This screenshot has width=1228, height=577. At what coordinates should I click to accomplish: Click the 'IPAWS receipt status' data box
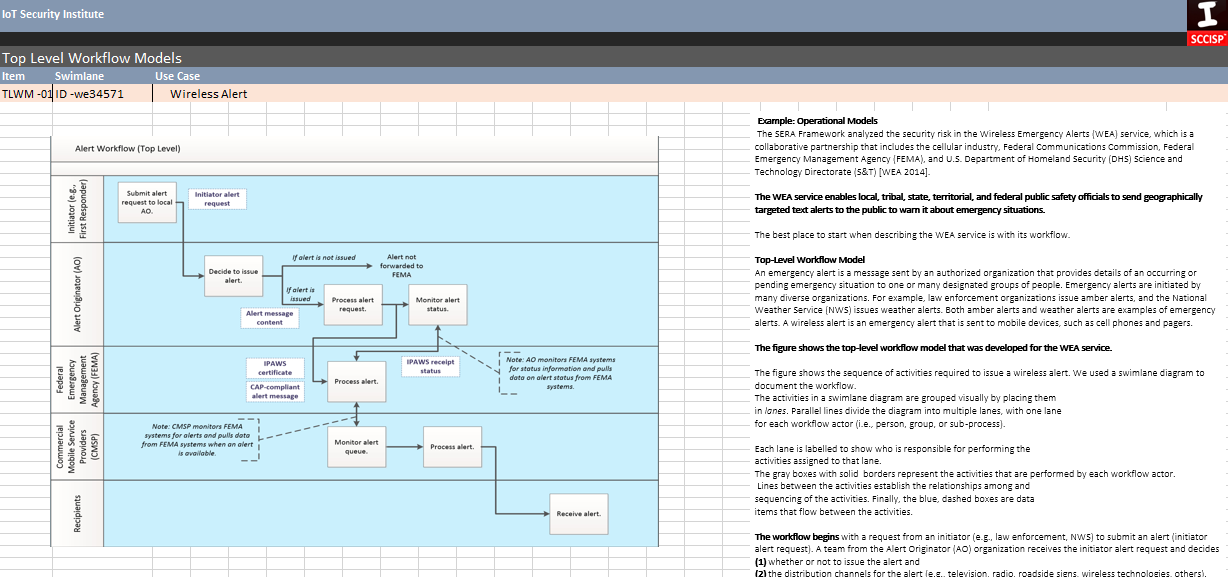pos(430,366)
